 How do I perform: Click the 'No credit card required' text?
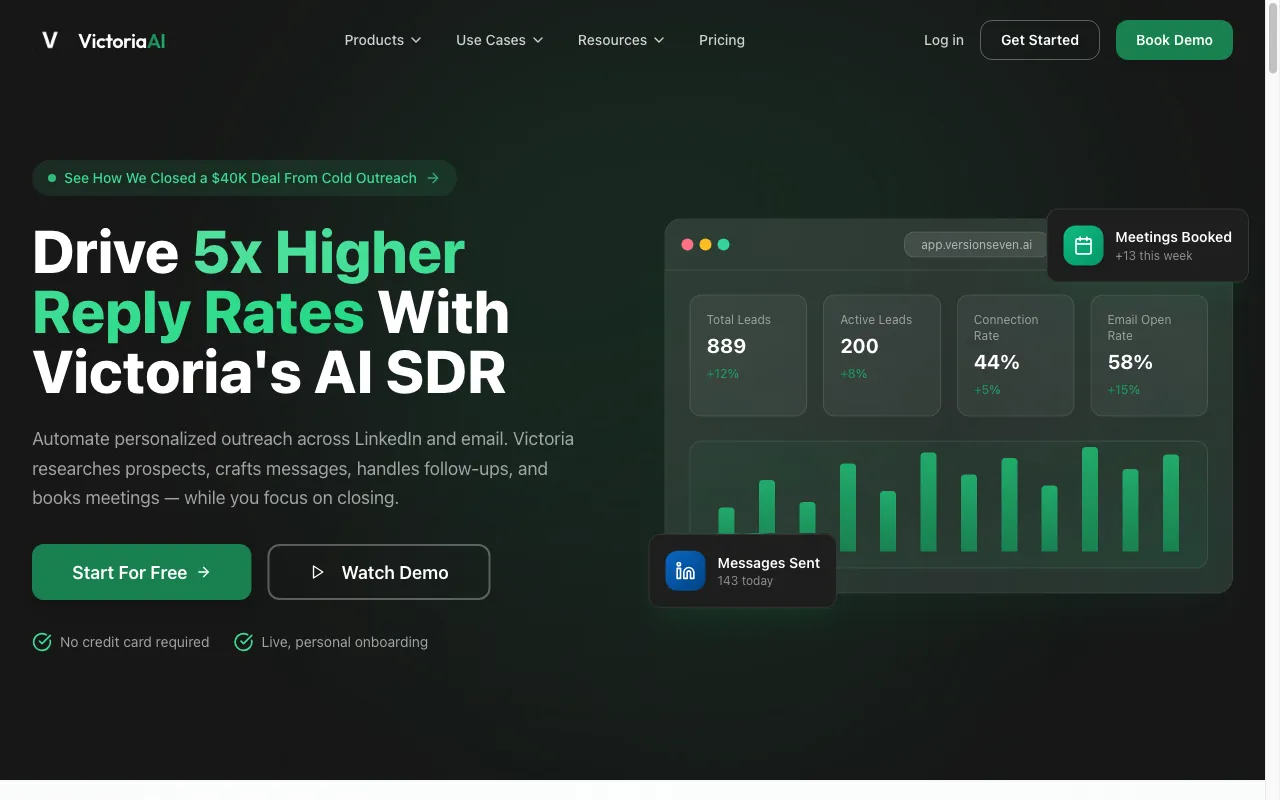(x=135, y=642)
